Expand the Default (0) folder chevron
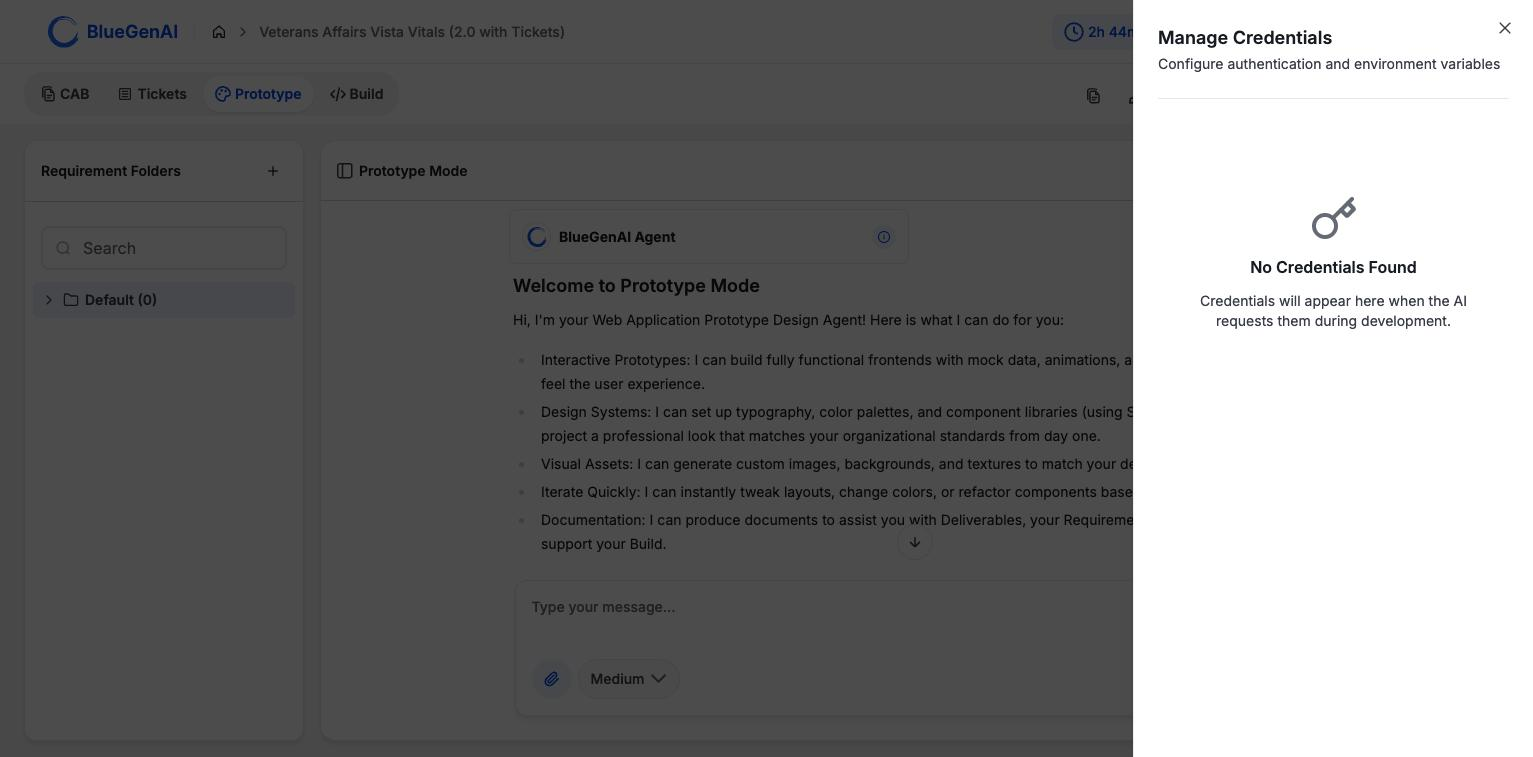Viewport: 1533px width, 757px height. [x=48, y=300]
